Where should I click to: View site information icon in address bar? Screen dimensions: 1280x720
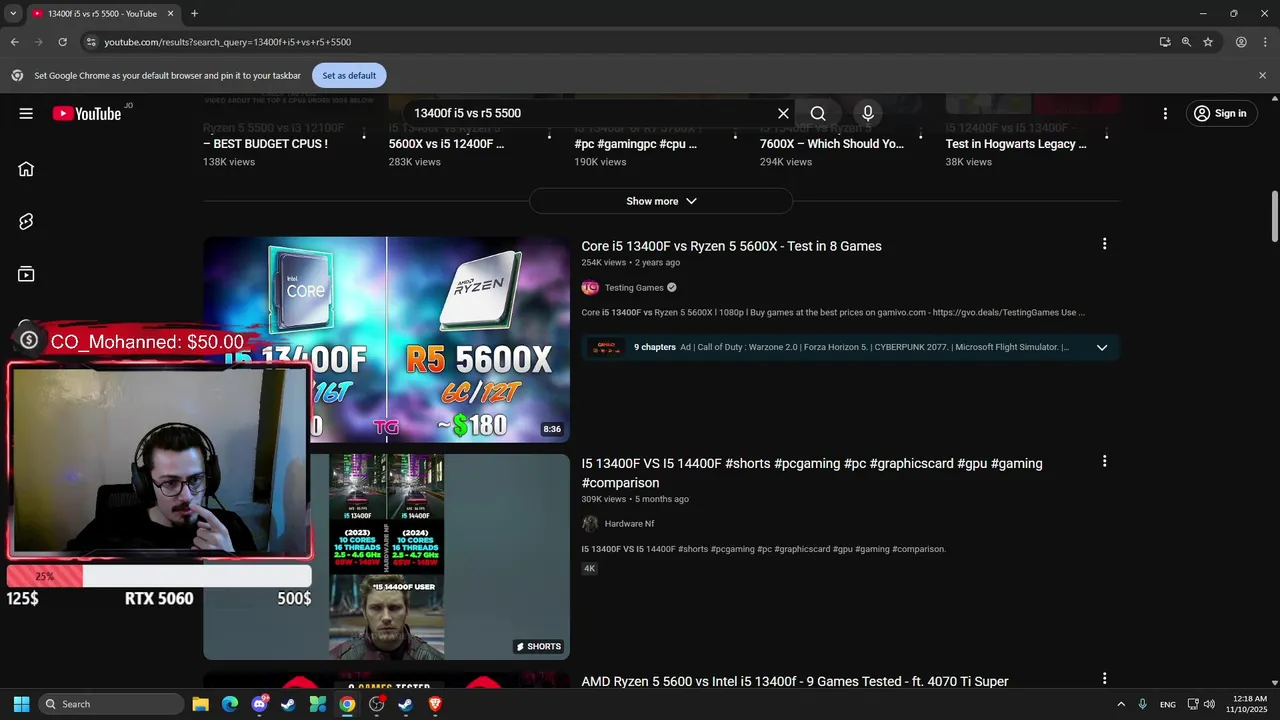(91, 42)
